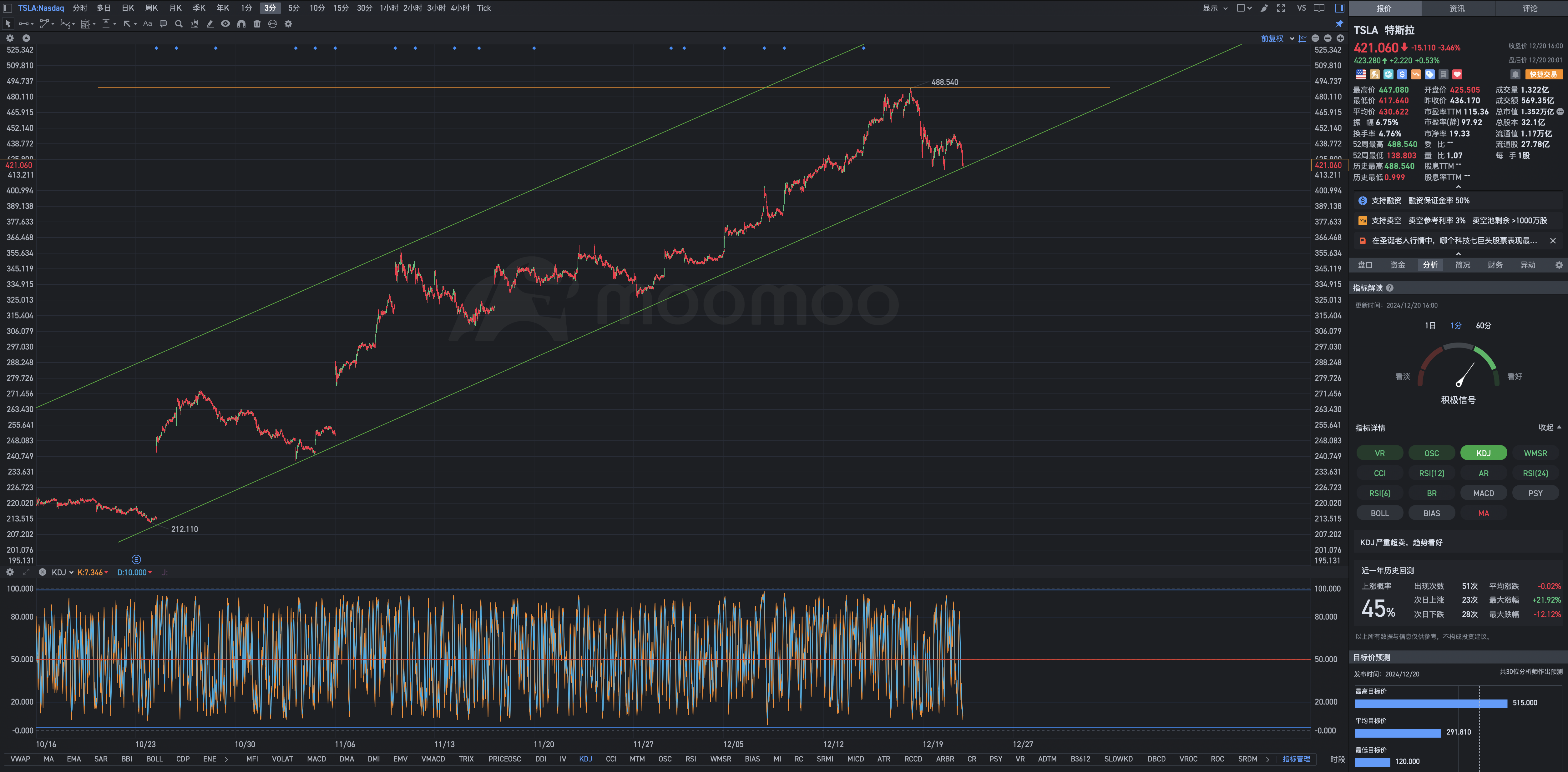Open the 评论 comments tab

pos(1530,8)
